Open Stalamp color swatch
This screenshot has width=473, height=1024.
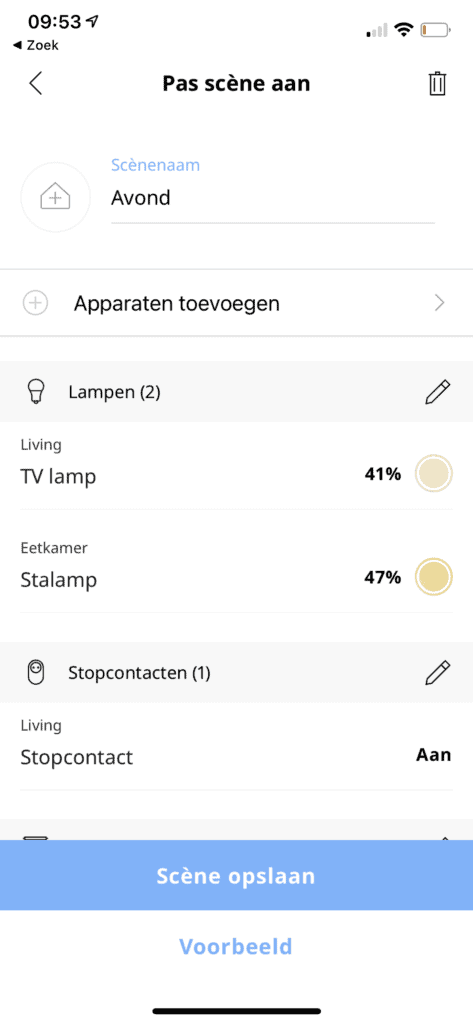[434, 577]
